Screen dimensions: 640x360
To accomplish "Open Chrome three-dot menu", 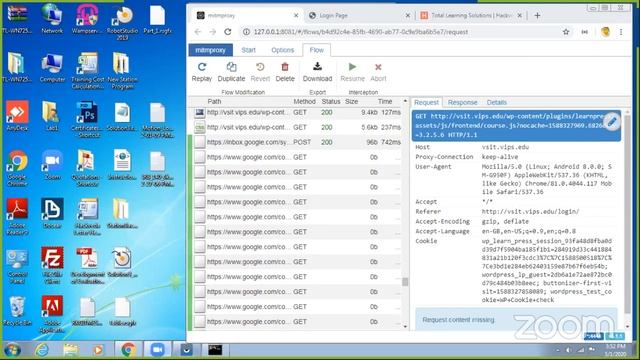I will coord(621,32).
